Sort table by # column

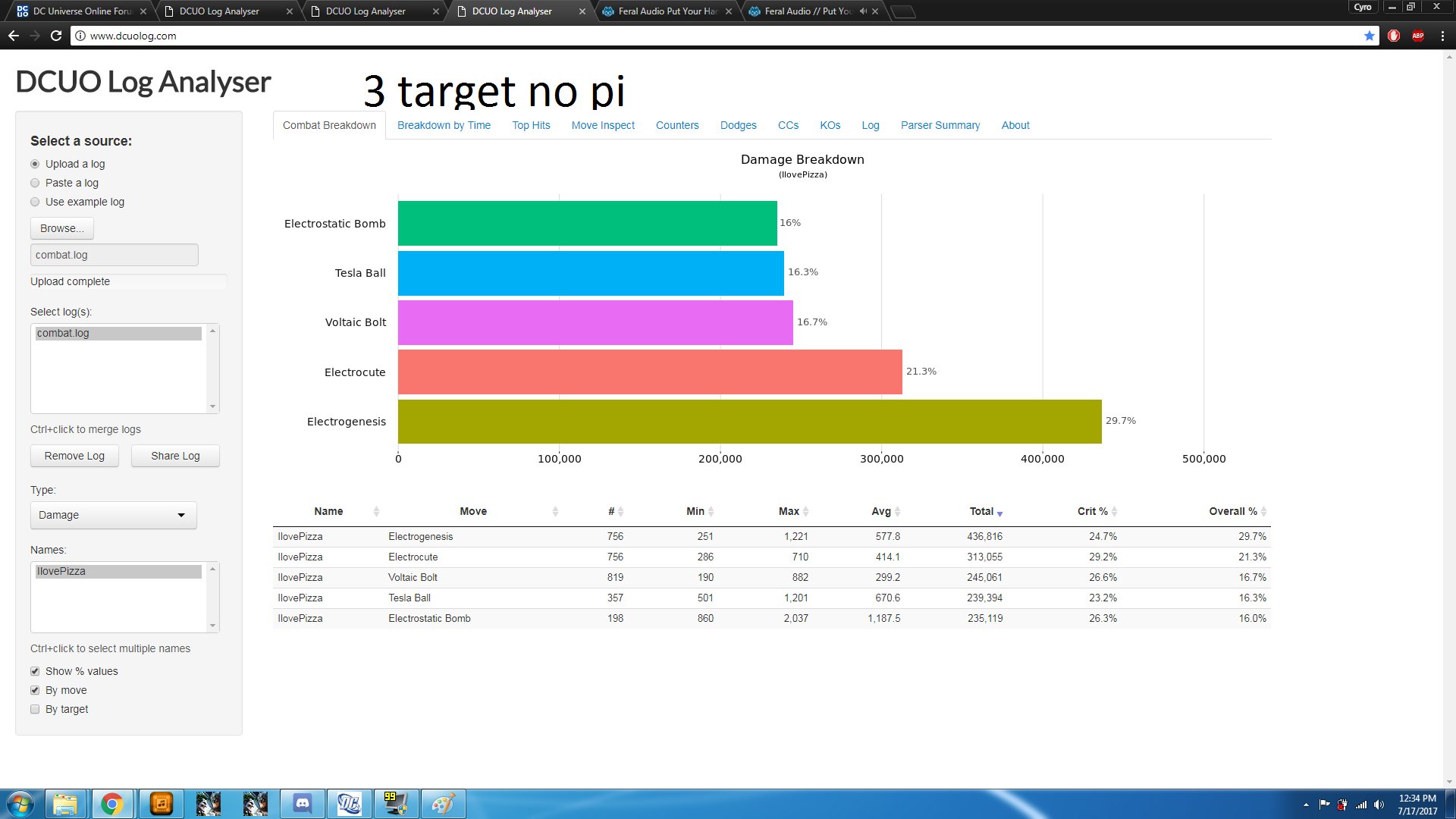pos(611,511)
